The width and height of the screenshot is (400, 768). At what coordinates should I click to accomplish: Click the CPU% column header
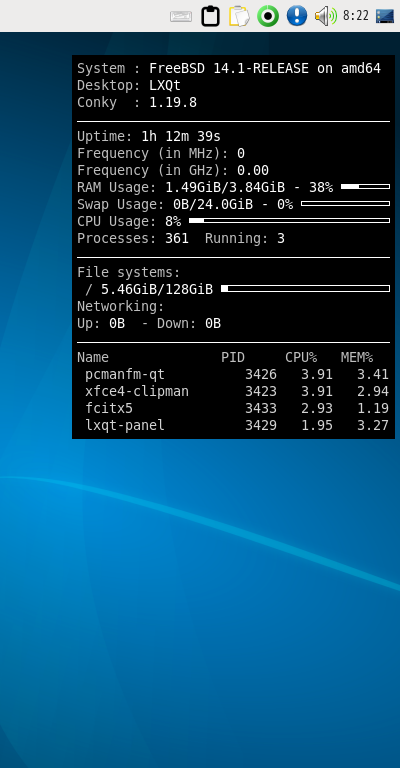301,358
